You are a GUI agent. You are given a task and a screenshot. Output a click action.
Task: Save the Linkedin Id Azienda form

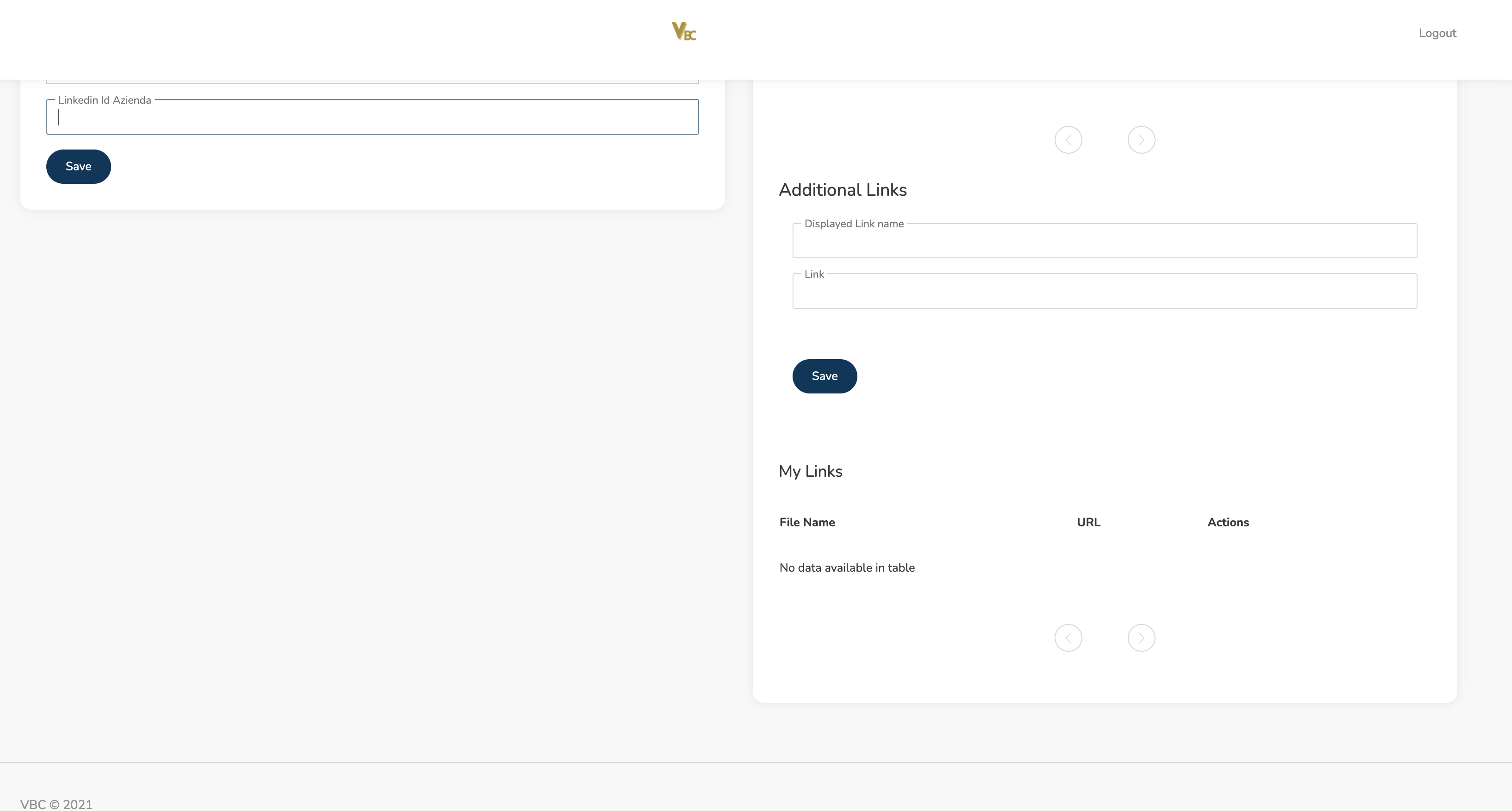(x=79, y=167)
